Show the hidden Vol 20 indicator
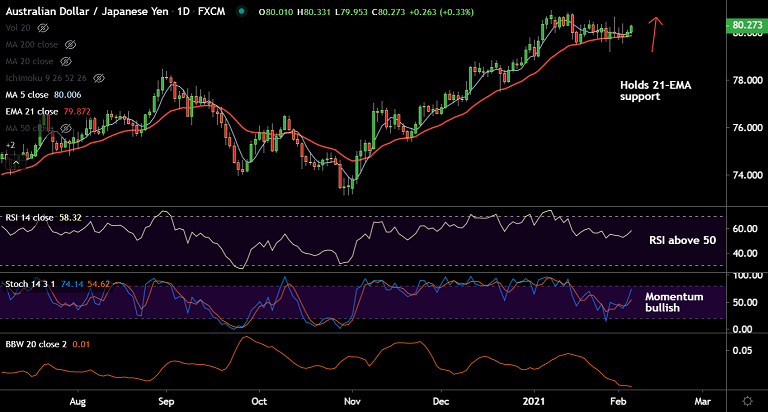This screenshot has height=412, width=768. [x=43, y=28]
